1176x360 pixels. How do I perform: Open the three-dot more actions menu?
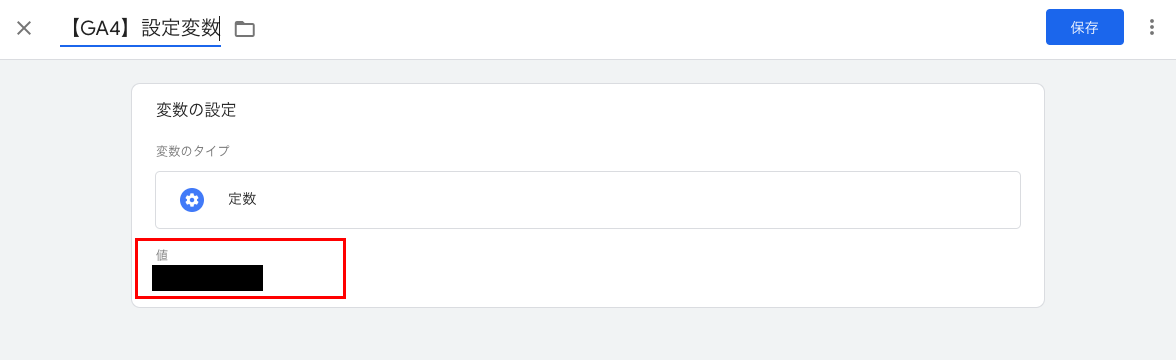[1152, 28]
